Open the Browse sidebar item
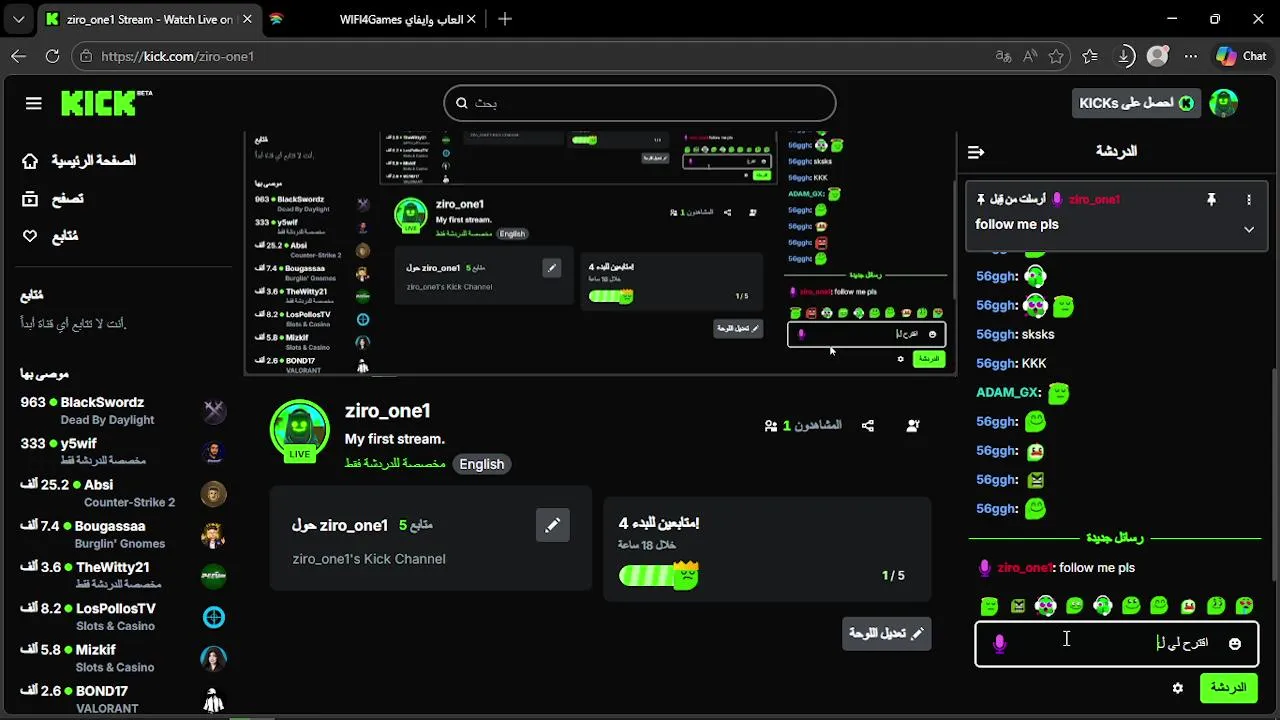1280x720 pixels. (x=54, y=199)
